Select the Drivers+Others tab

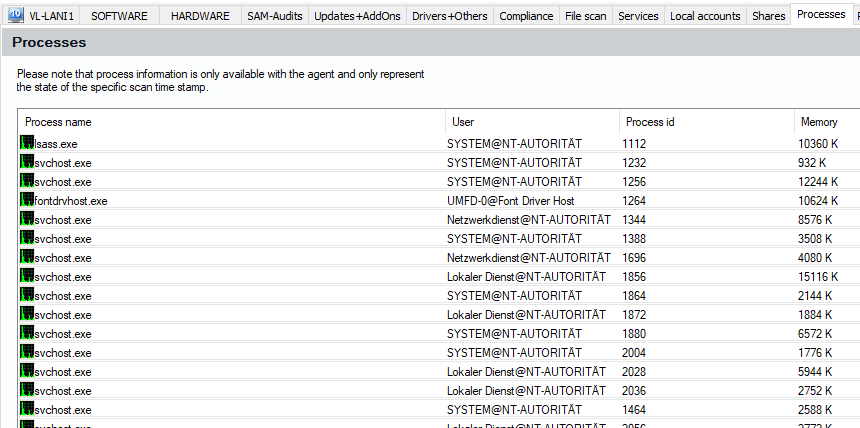(x=449, y=16)
